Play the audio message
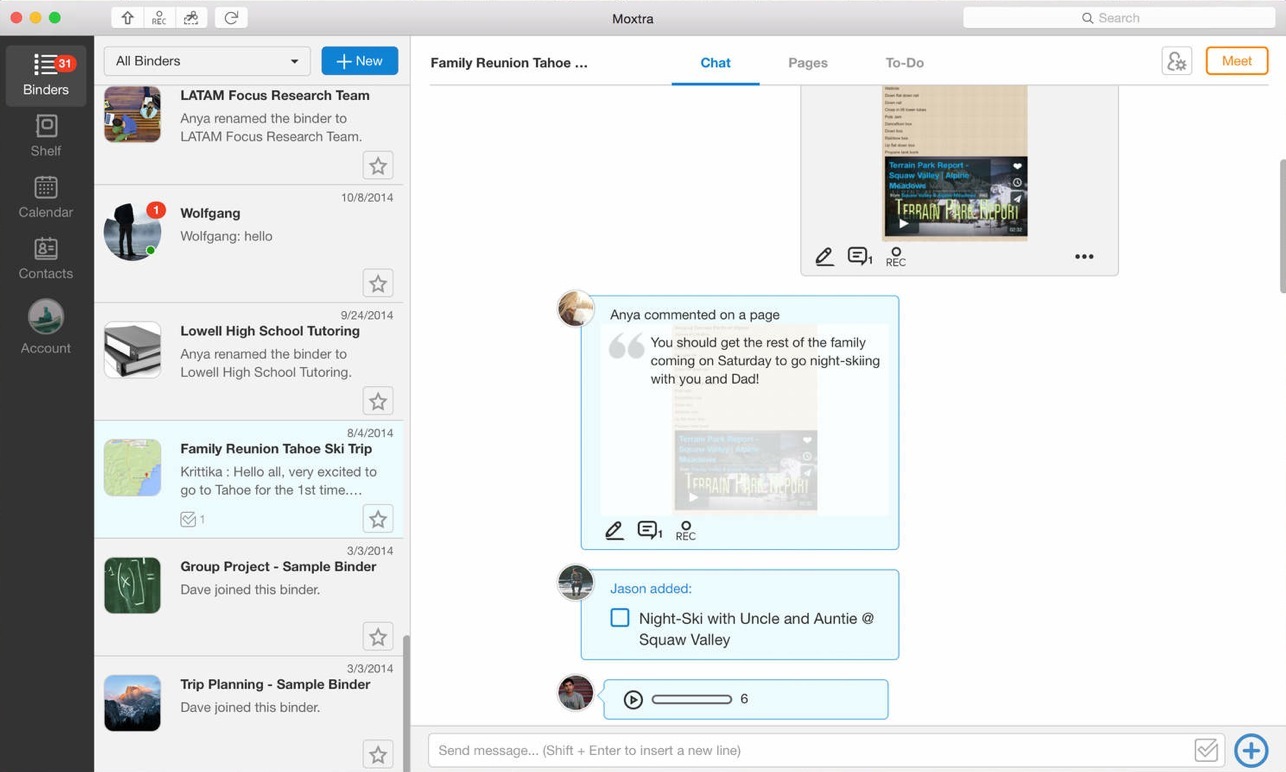The image size is (1286, 772). [x=633, y=699]
